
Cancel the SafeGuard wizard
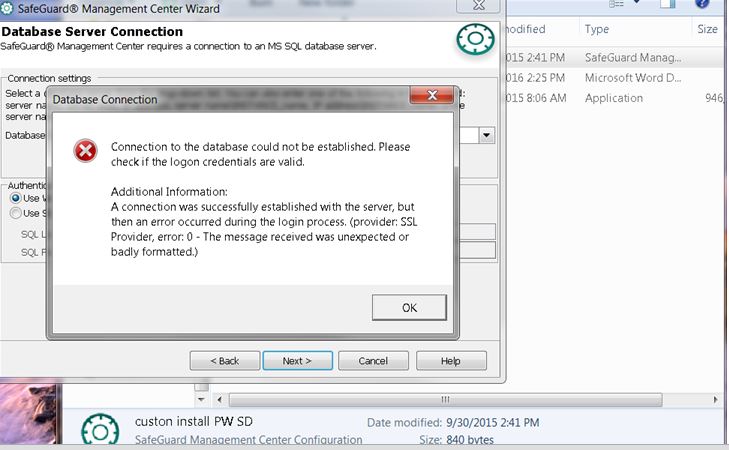click(x=373, y=361)
